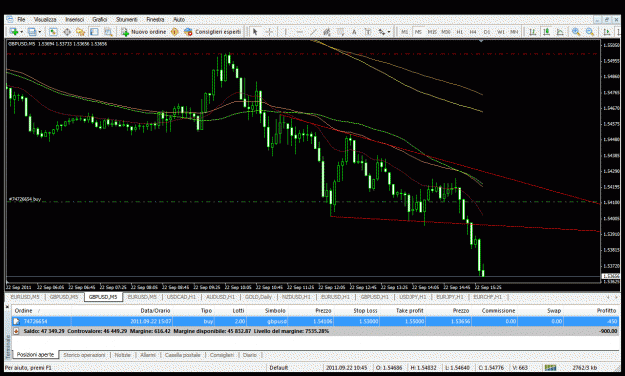Switch chart to H1 timeframe
Image resolution: width=625 pixels, height=376 pixels.
pyautogui.click(x=460, y=31)
